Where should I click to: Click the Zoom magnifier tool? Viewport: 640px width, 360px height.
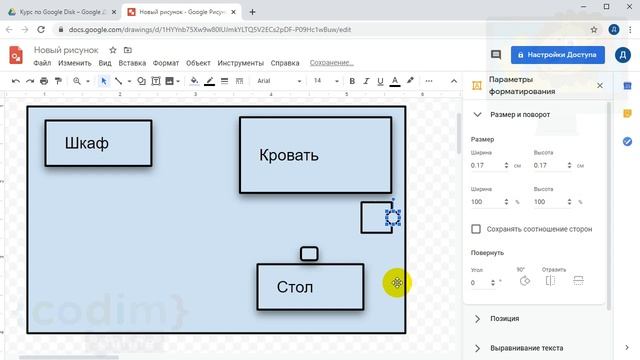(x=77, y=81)
